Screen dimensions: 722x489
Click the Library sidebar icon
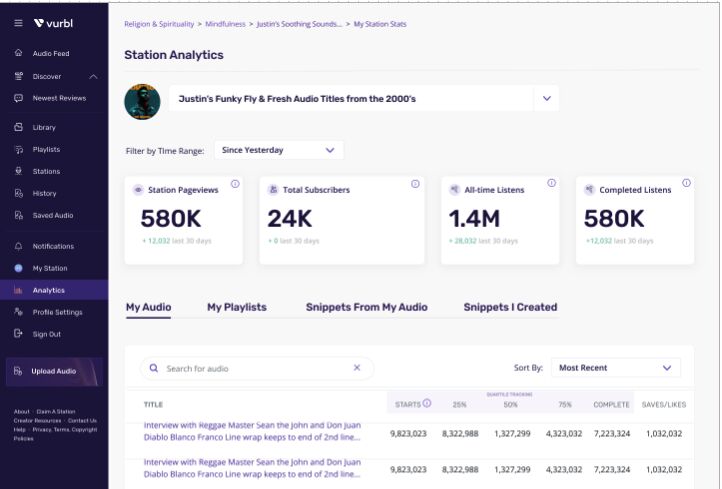click(x=18, y=127)
